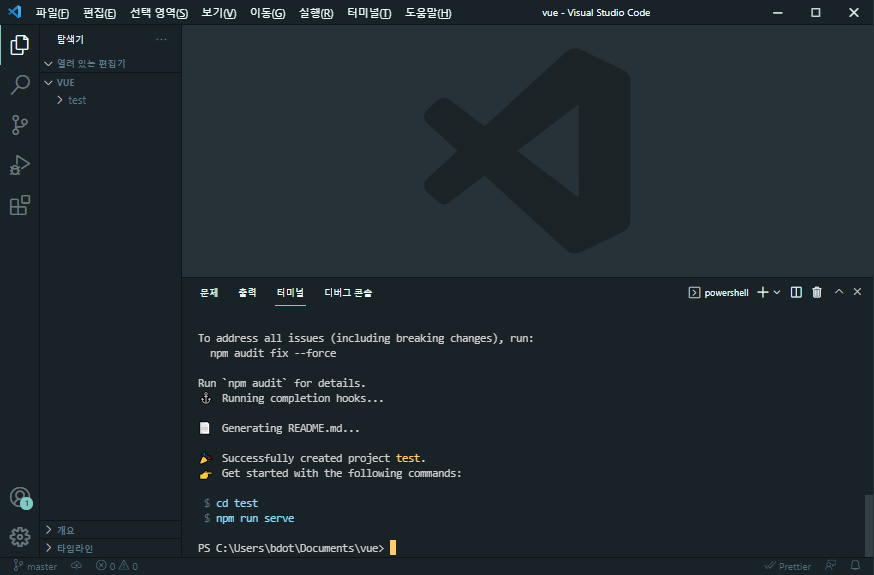Close the bottom panel
Image resolution: width=874 pixels, height=575 pixels.
click(857, 291)
